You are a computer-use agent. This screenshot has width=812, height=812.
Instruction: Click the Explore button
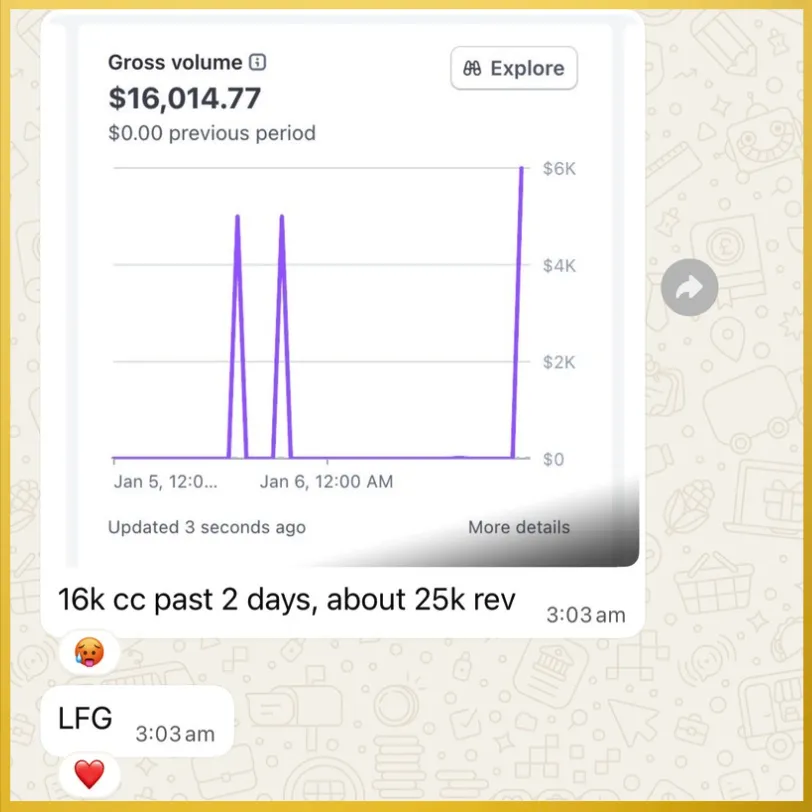514,68
